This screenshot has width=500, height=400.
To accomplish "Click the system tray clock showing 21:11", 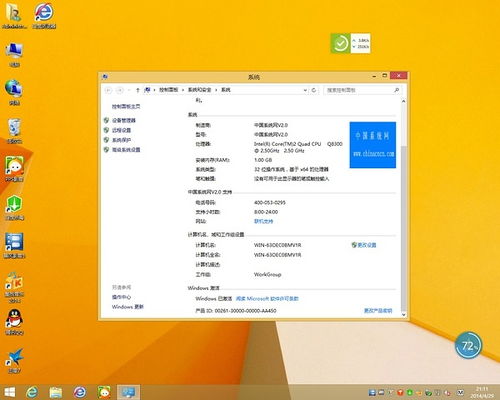I will (x=482, y=392).
